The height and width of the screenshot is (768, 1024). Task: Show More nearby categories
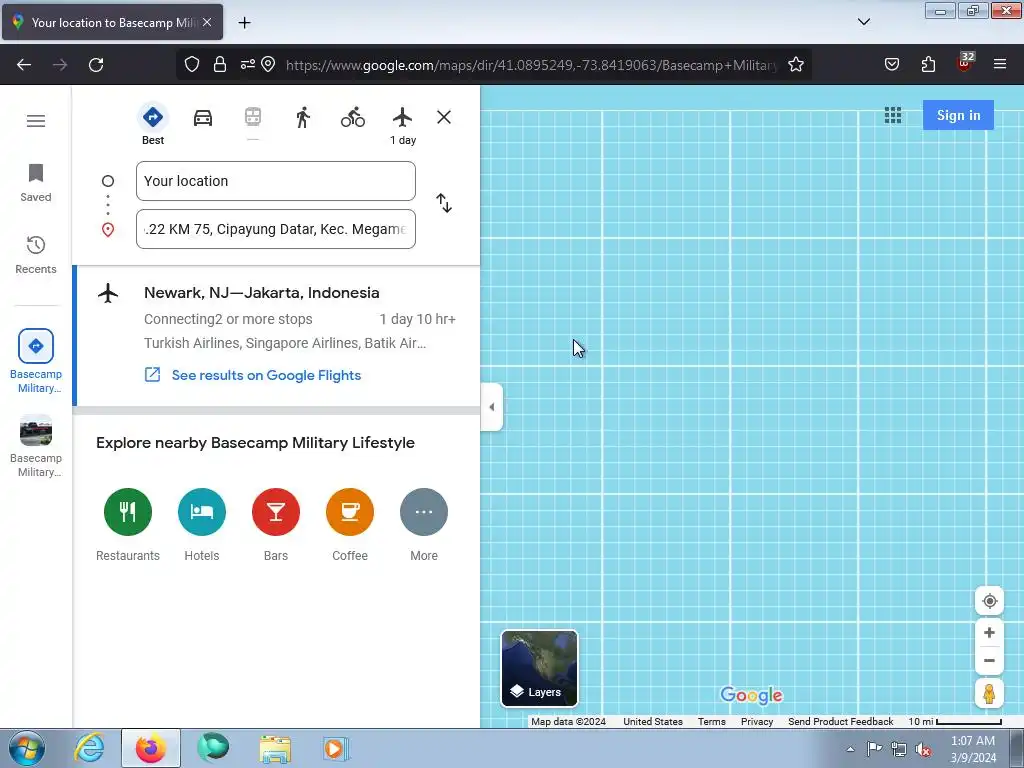click(424, 525)
